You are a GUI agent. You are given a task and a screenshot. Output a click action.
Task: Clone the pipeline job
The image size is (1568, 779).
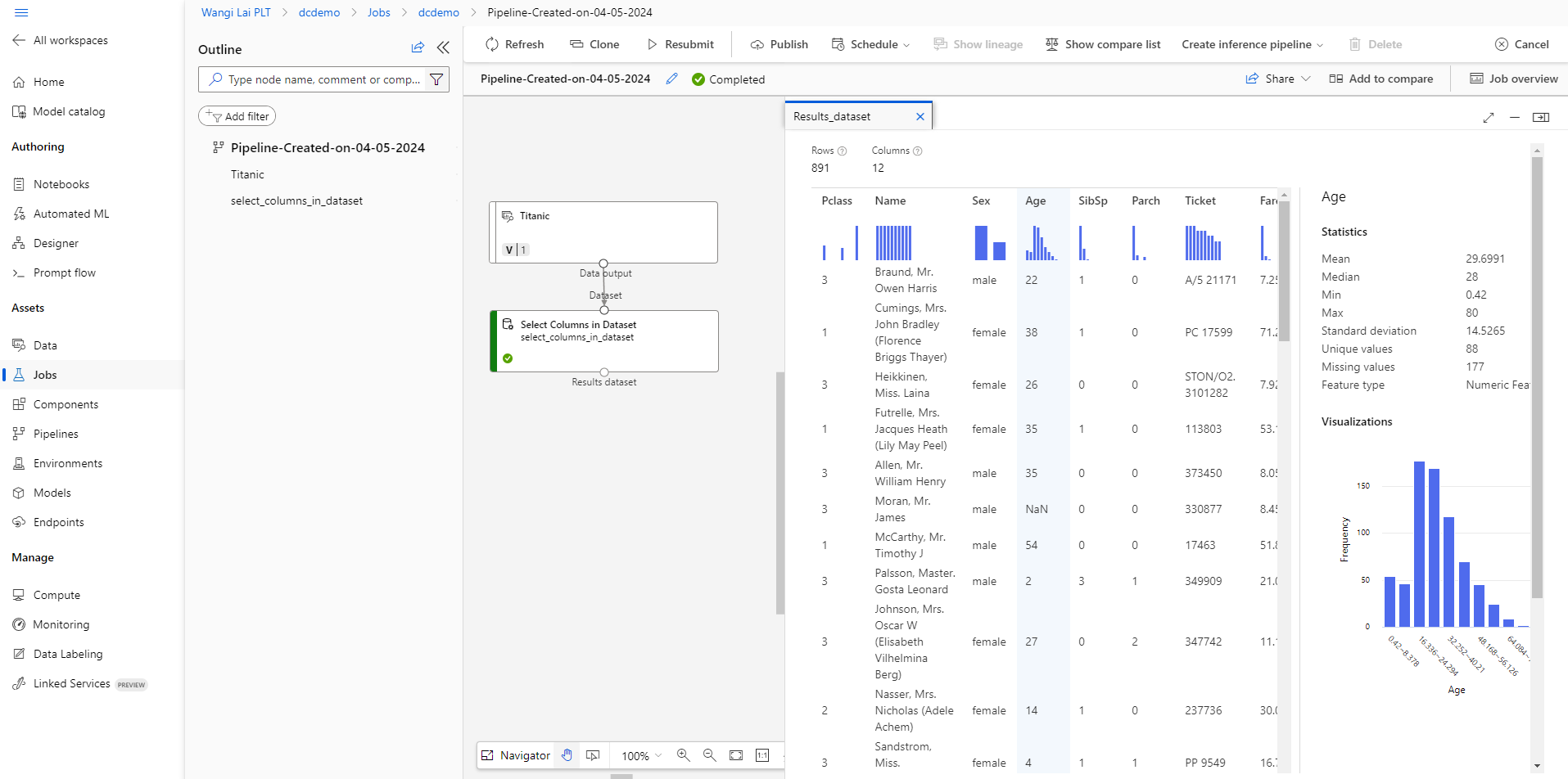coord(594,44)
